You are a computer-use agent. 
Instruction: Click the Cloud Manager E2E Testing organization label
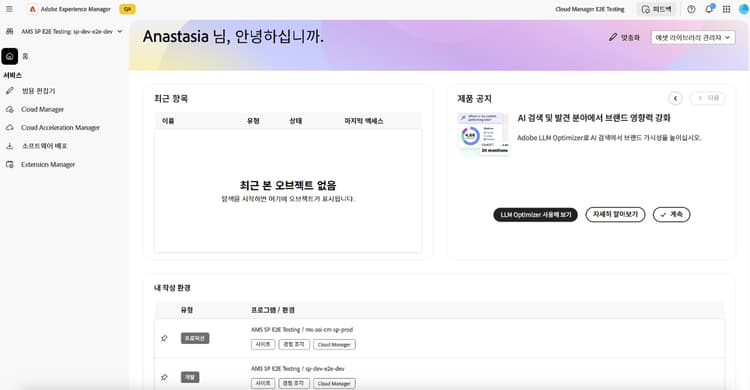point(590,9)
